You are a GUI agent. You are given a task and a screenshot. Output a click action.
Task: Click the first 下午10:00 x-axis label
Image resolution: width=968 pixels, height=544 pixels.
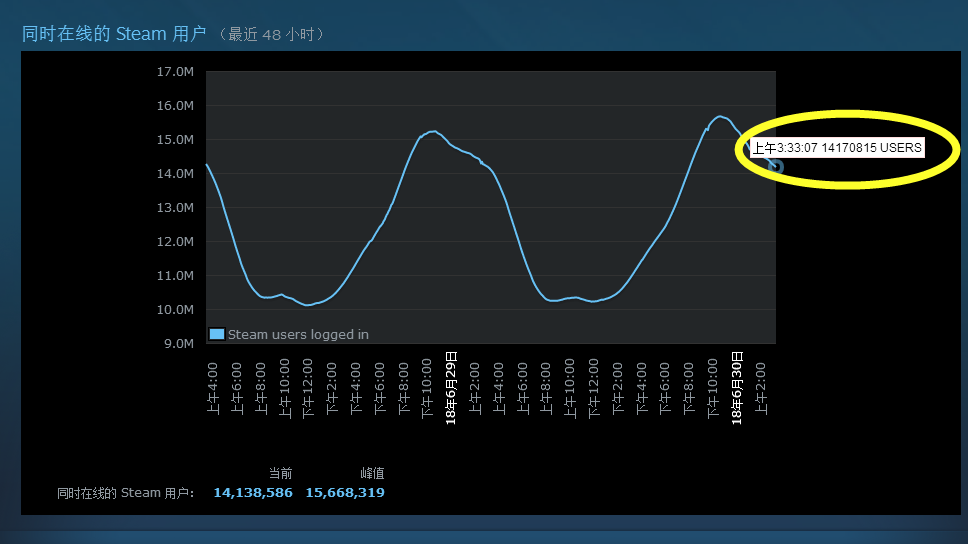(427, 388)
